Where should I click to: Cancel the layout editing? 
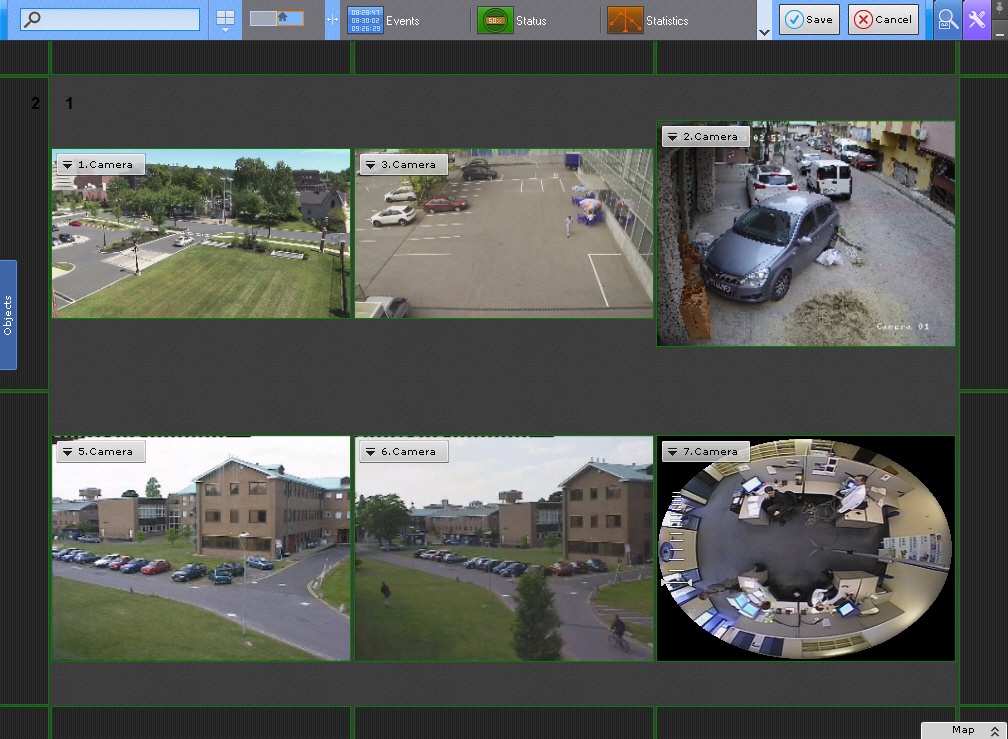(883, 20)
